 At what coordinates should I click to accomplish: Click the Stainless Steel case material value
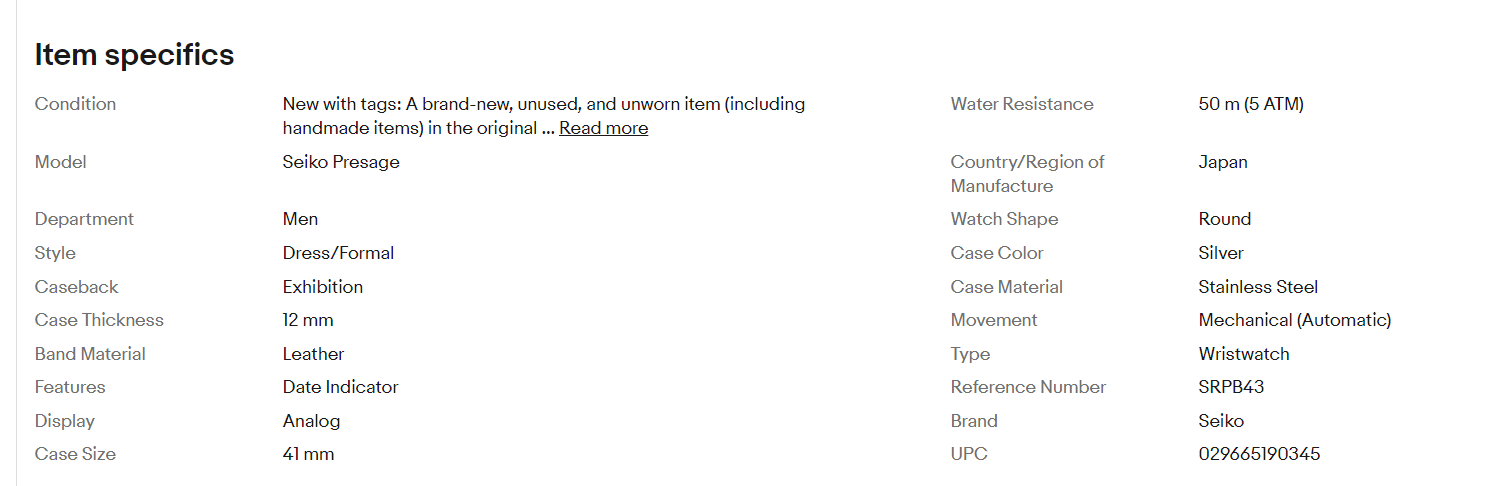coord(1258,287)
